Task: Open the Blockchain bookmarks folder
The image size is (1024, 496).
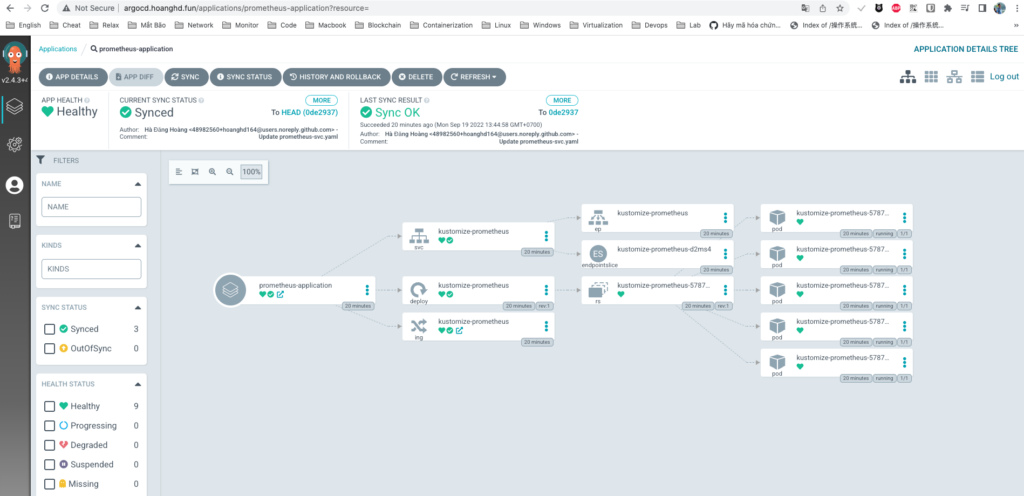Action: (377, 25)
